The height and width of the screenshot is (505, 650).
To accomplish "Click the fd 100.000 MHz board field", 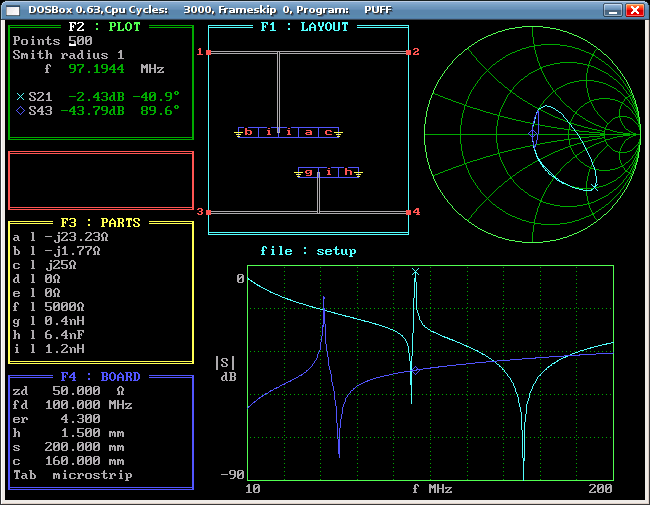I will pyautogui.click(x=73, y=405).
